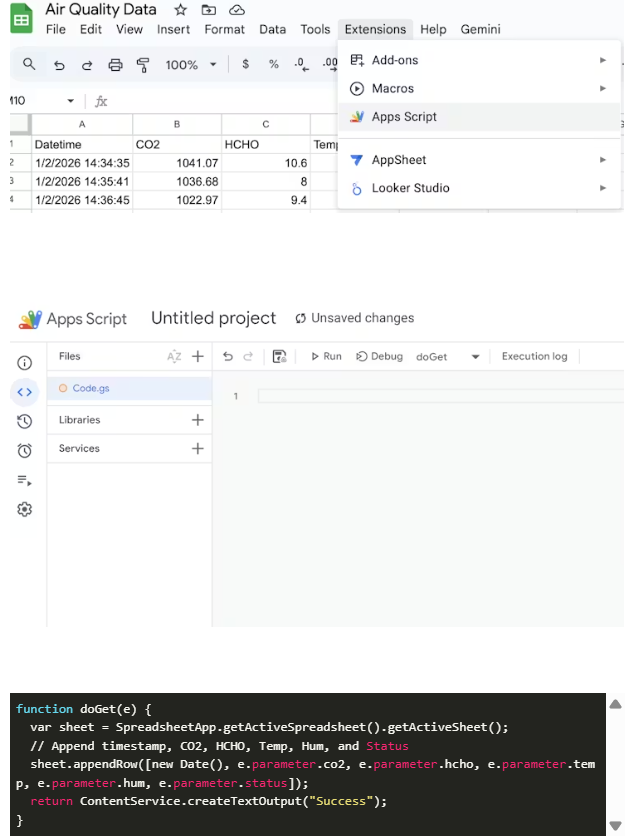625x840 pixels.
Task: Click the Overview info icon
Action: click(25, 363)
